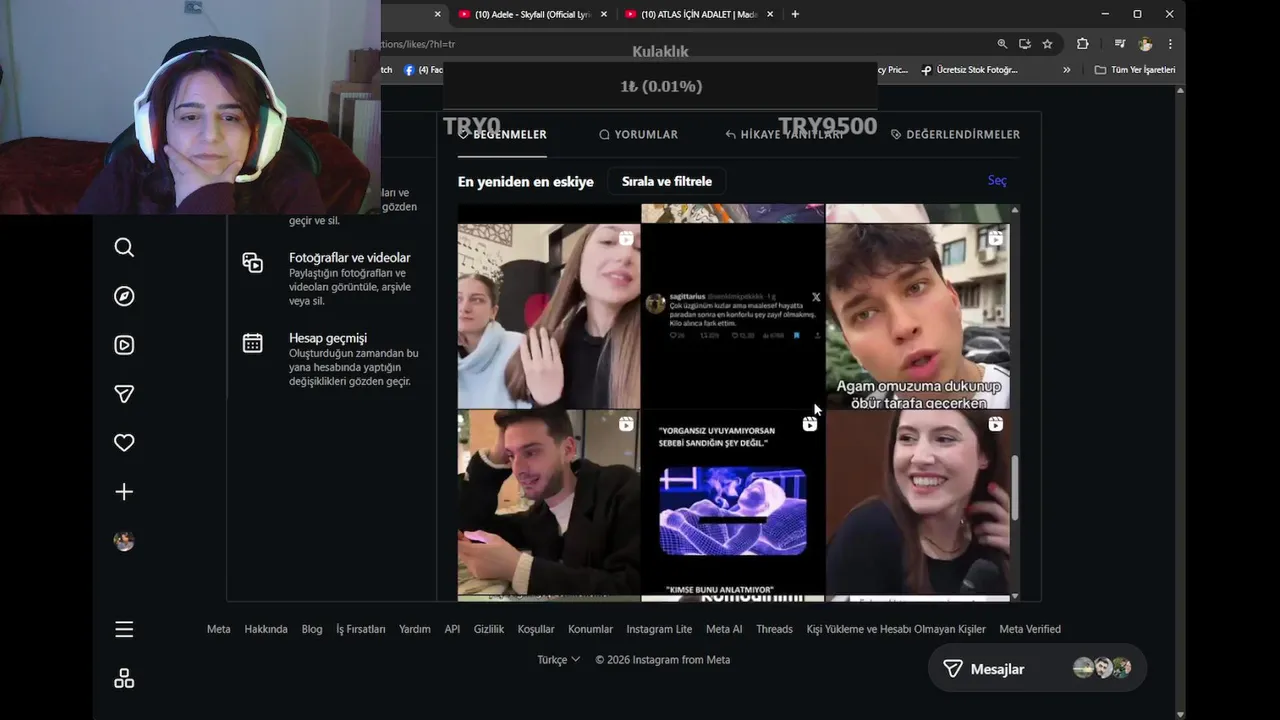1280x720 pixels.
Task: Open the Meta apps grid icon
Action: click(x=124, y=679)
